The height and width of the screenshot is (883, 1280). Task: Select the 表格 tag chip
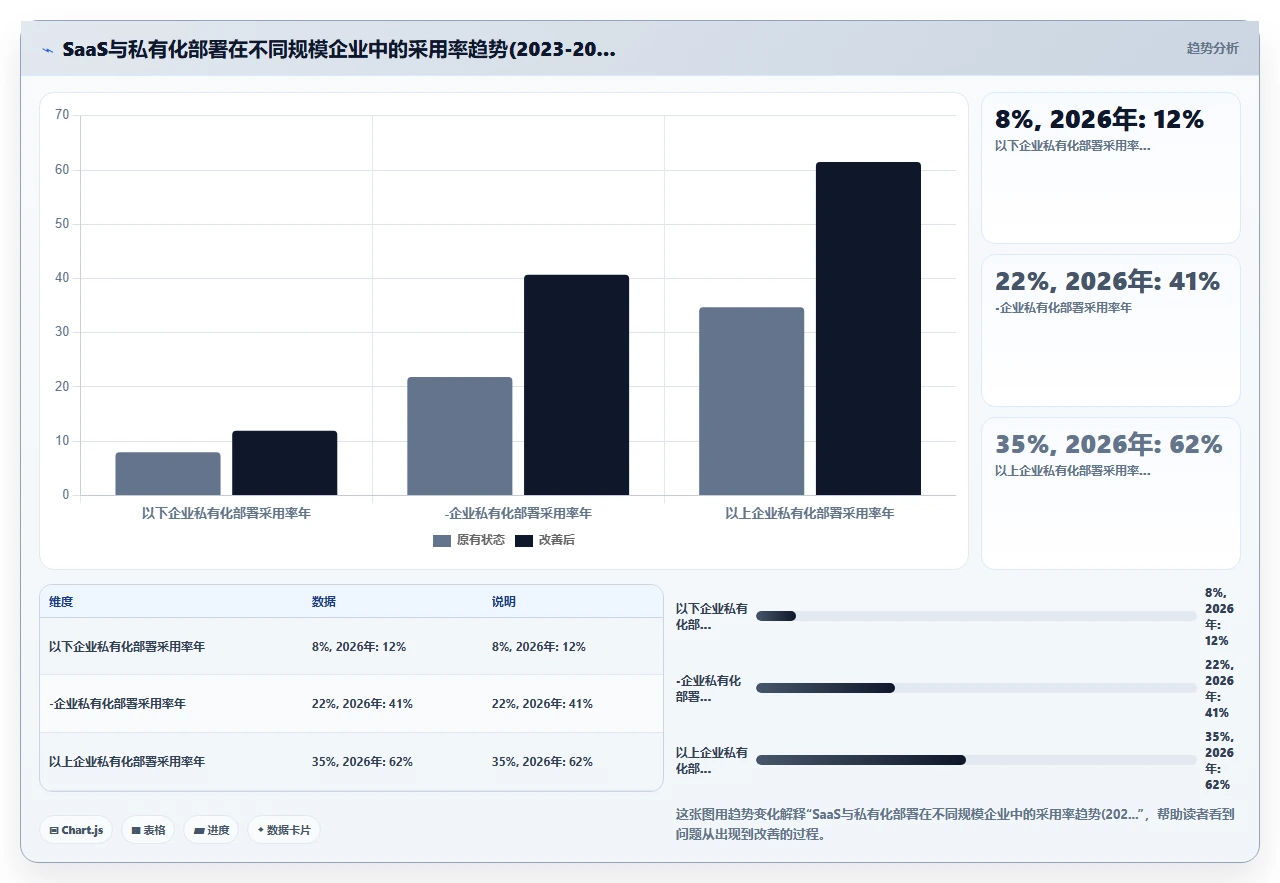[x=148, y=830]
